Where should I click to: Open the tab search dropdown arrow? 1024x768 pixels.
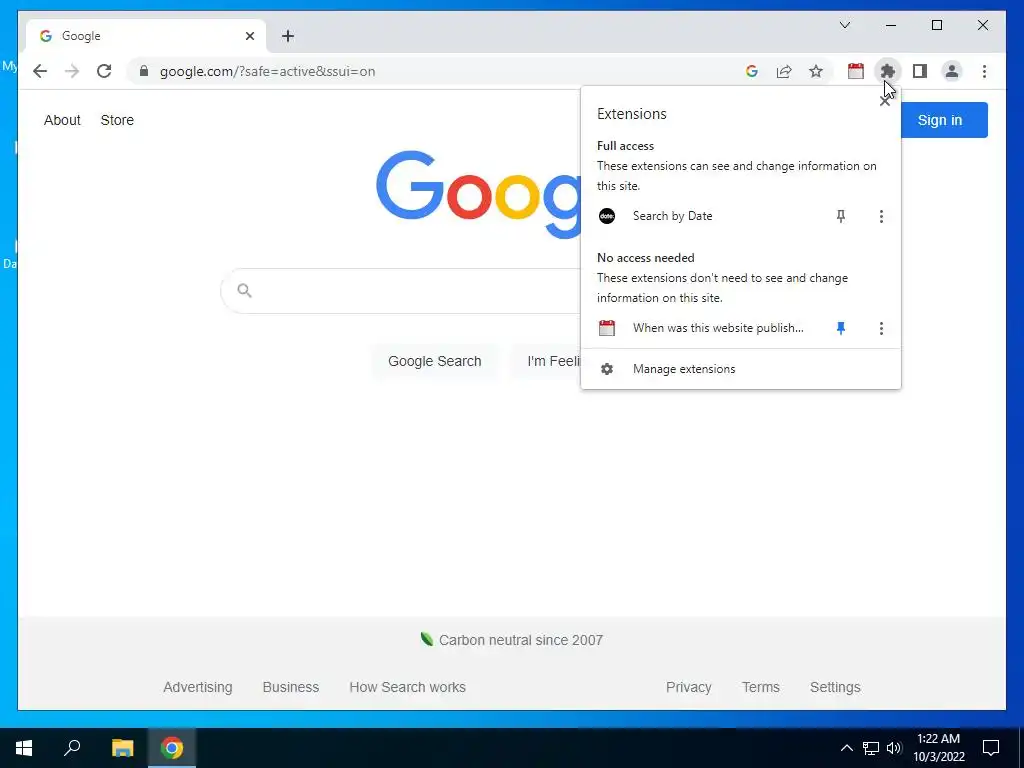tap(845, 25)
